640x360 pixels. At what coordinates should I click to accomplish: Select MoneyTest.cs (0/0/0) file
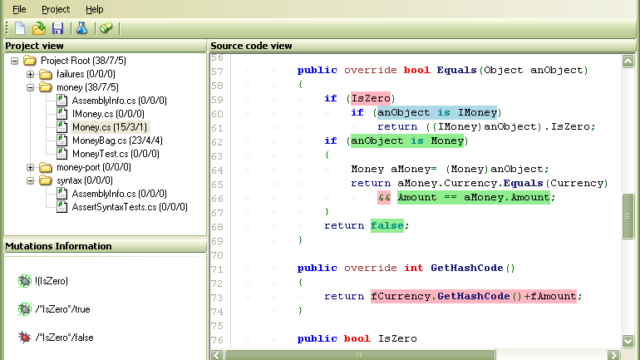pyautogui.click(x=116, y=154)
